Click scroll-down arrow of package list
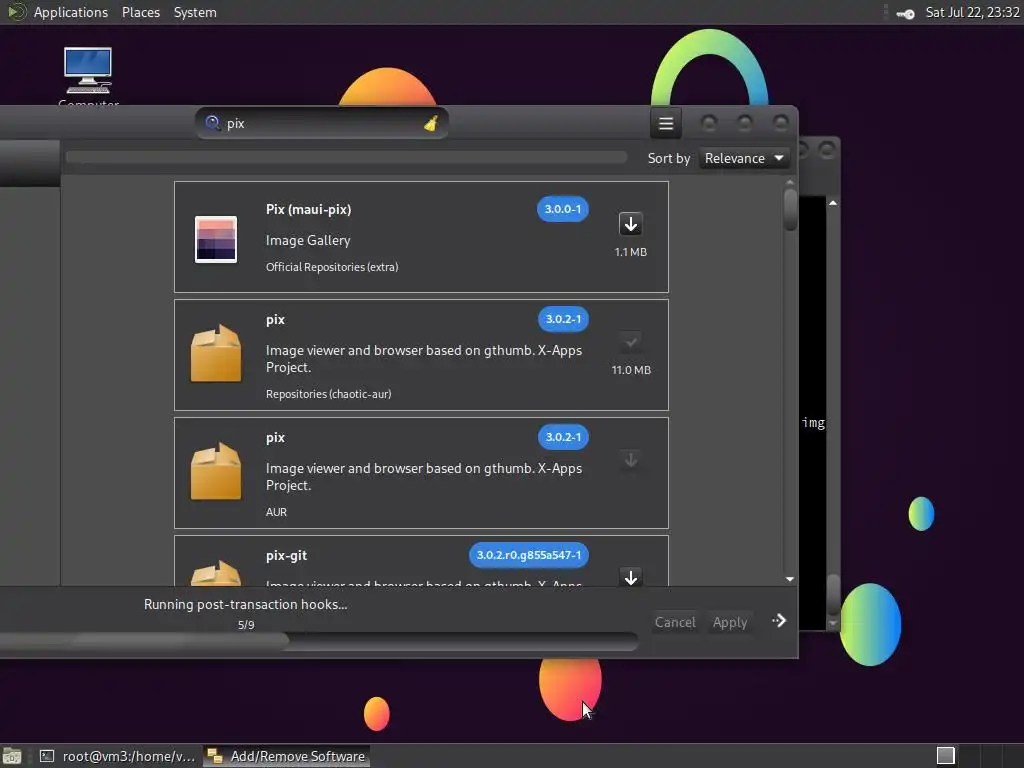The height and width of the screenshot is (768, 1024). pos(790,579)
